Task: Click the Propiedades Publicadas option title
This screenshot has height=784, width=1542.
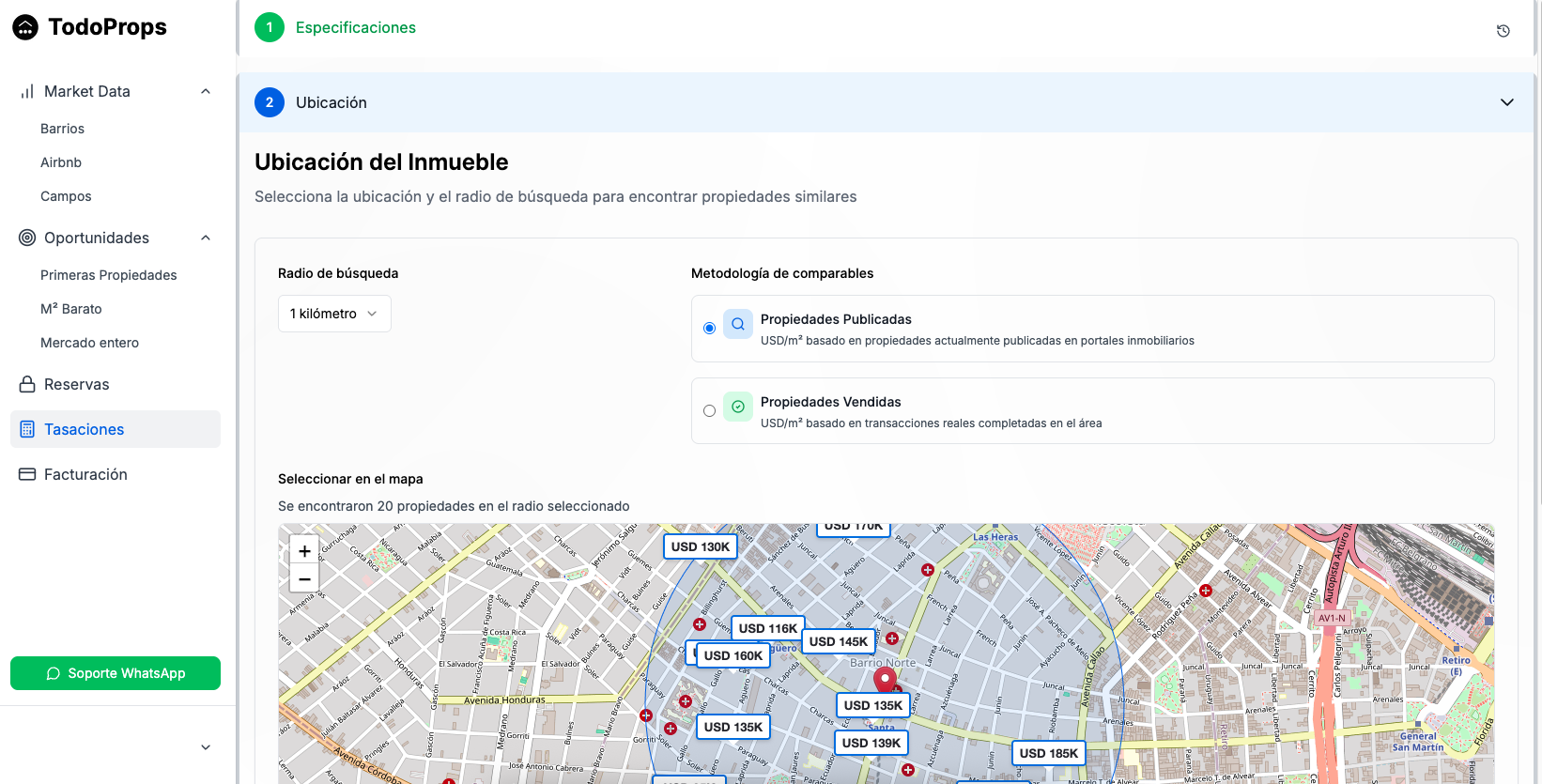Action: coord(836,319)
